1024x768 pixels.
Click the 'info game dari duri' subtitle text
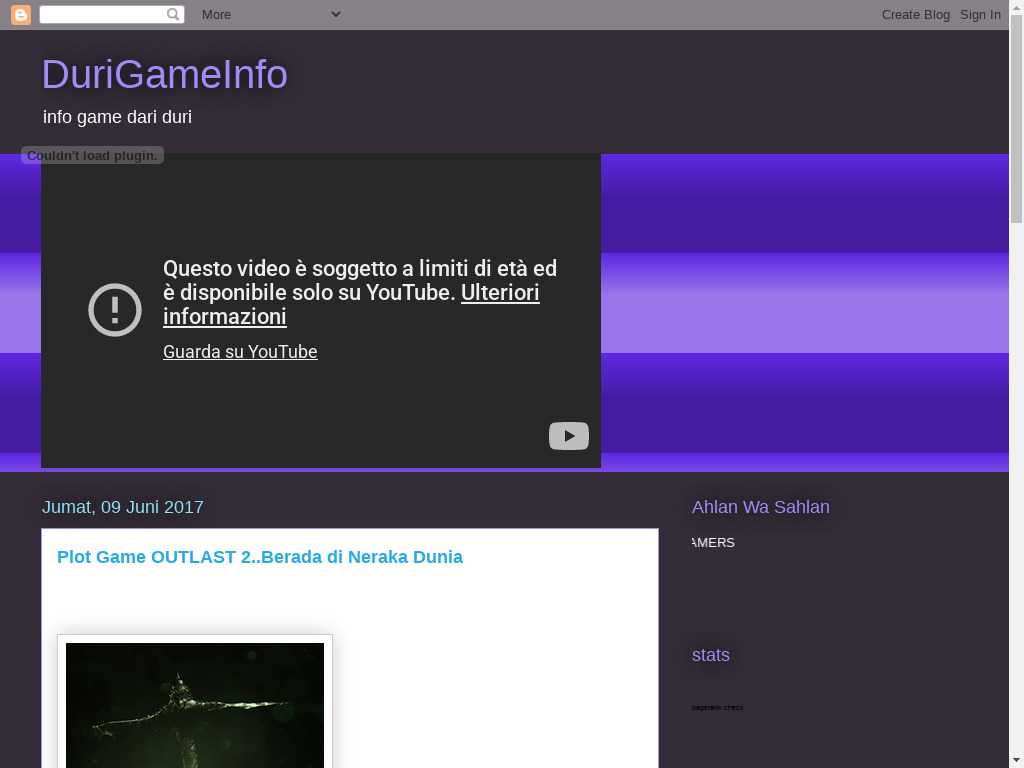[118, 117]
